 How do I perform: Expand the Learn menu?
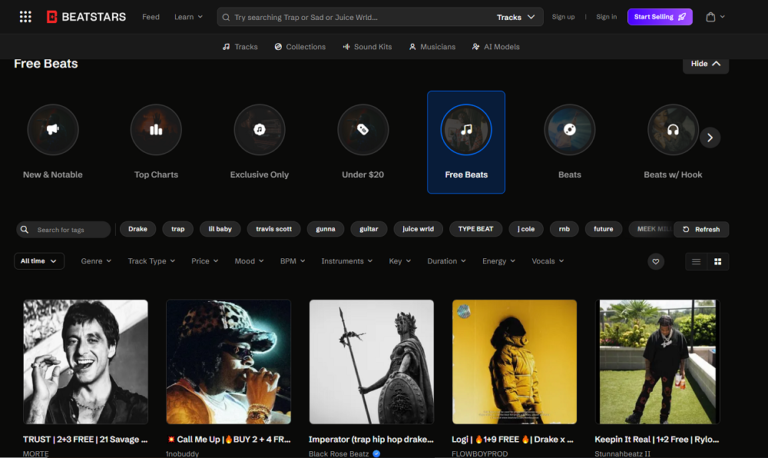189,17
